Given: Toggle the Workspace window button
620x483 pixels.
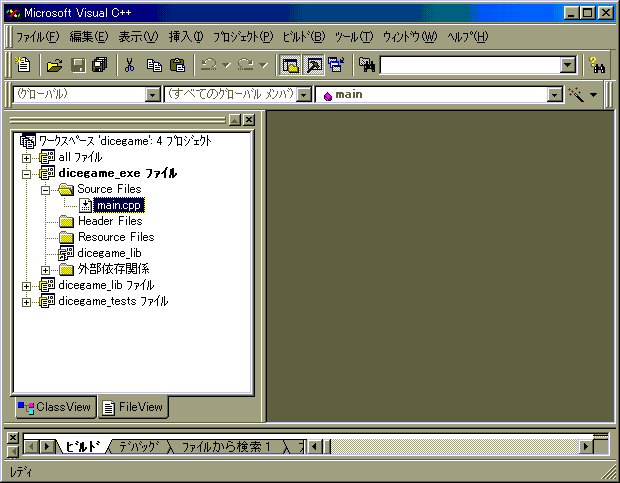Looking at the screenshot, I should pos(290,65).
